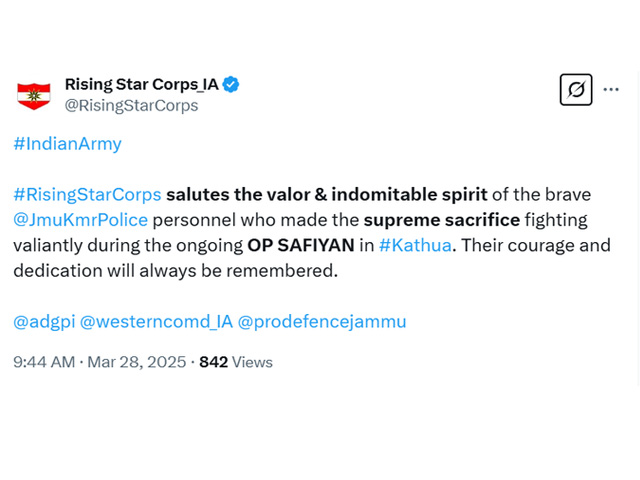Follow the #RisingStarCorps hashtag link
The image size is (640, 480).
pos(87,195)
